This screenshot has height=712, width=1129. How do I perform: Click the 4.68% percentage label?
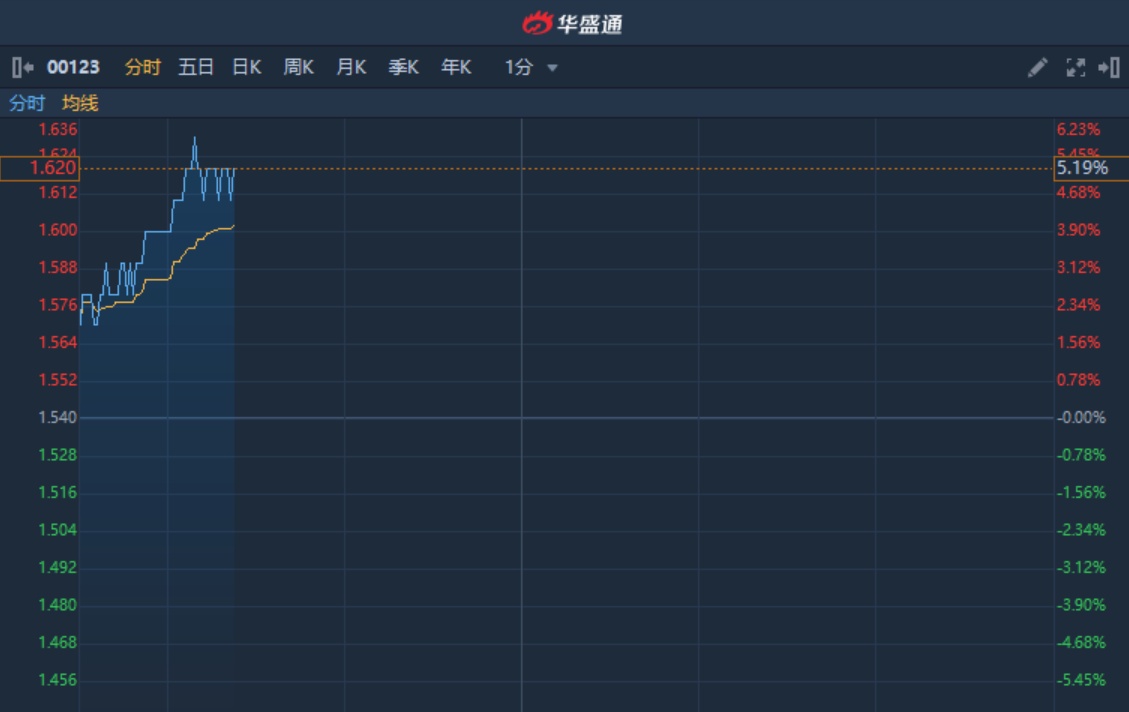tap(1079, 193)
